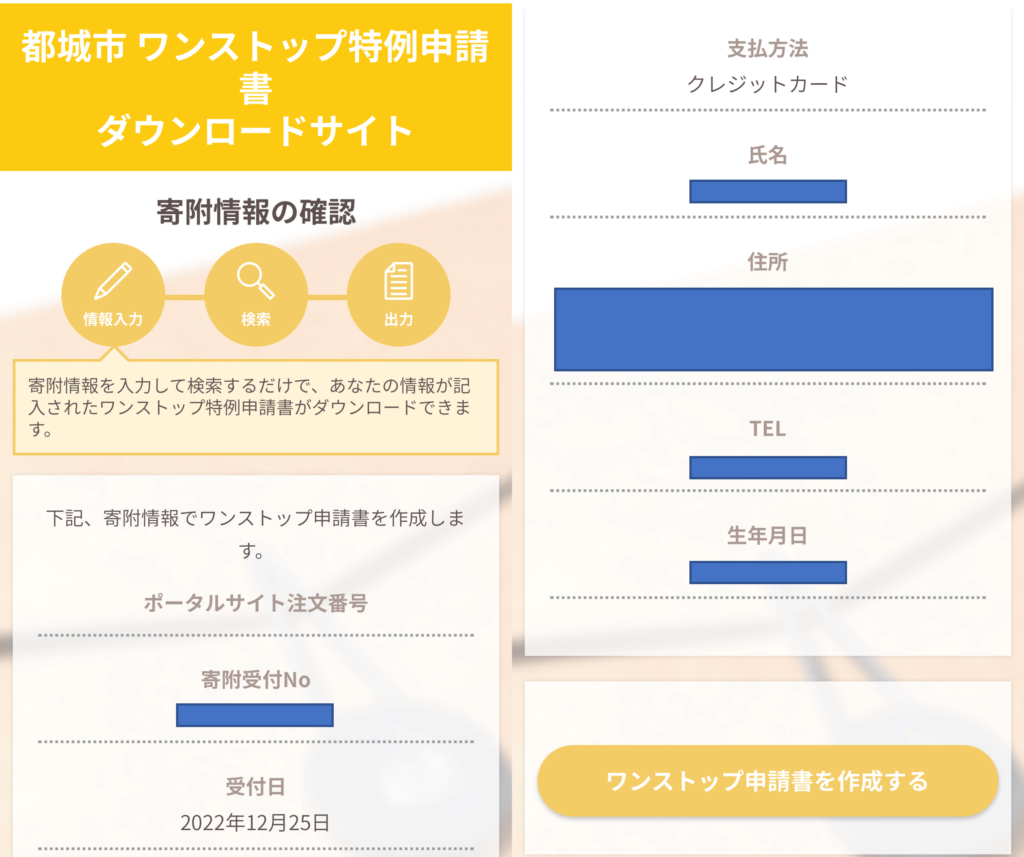This screenshot has height=857, width=1024.
Task: Click the yellow site title header
Action: 255,87
